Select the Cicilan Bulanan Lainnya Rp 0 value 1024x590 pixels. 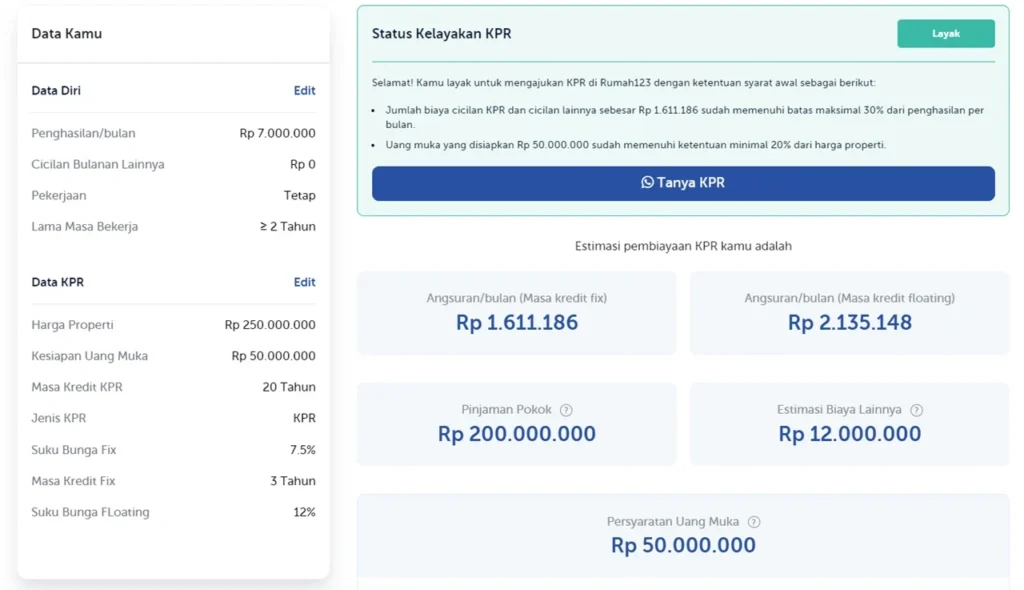[x=303, y=164]
